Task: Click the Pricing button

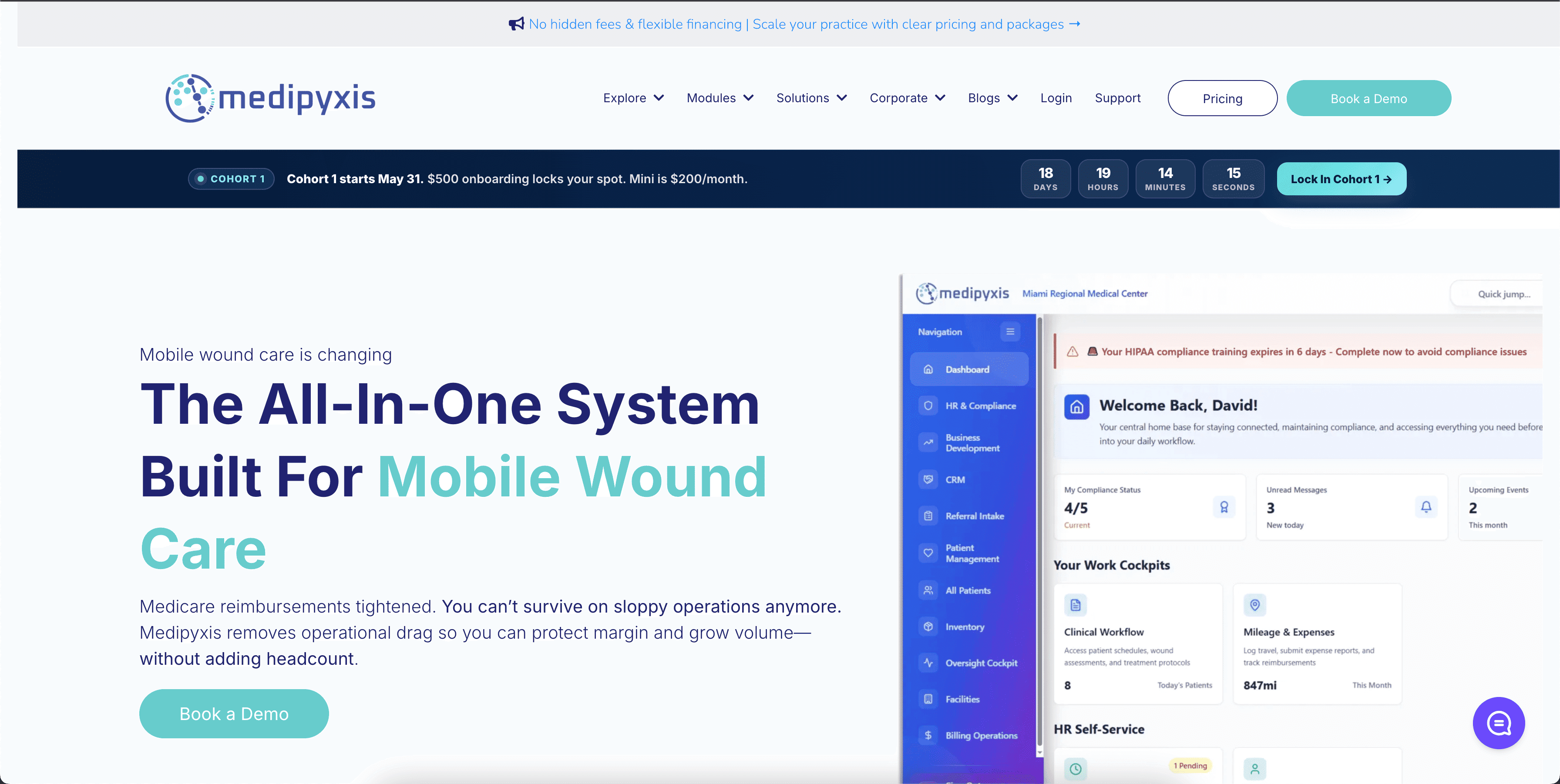Action: point(1222,98)
